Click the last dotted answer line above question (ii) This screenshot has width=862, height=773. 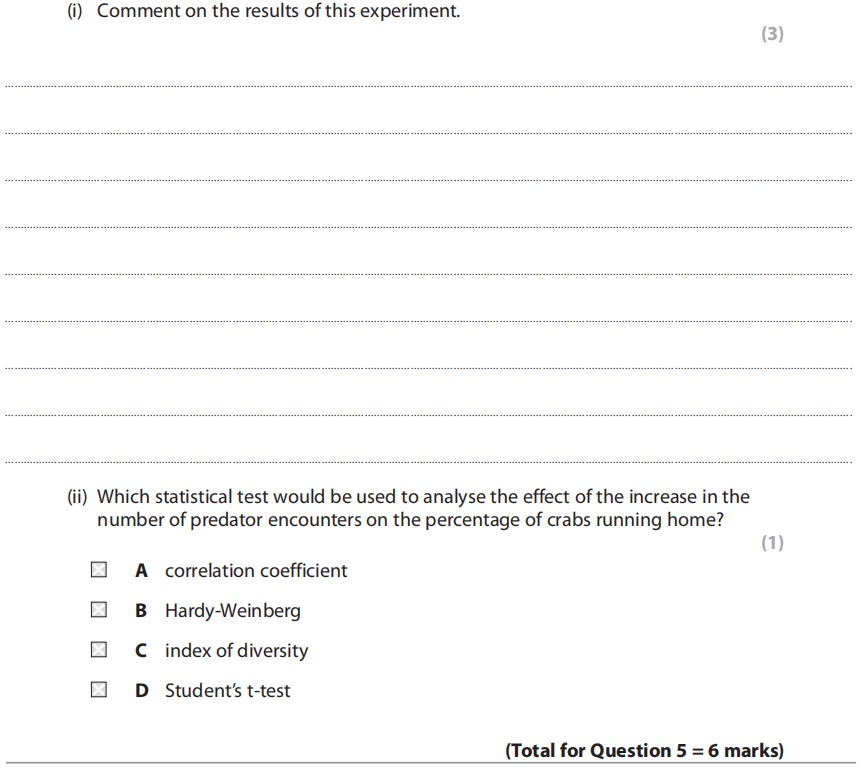[430, 463]
